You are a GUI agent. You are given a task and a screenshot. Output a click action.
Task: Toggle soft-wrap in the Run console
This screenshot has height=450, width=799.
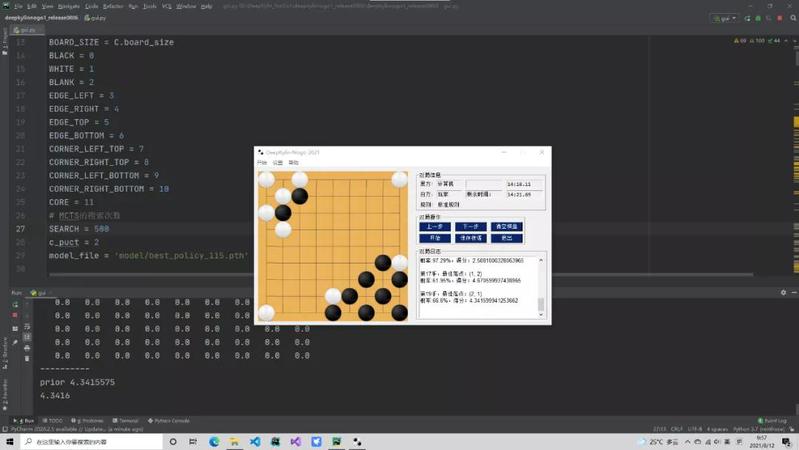point(27,326)
